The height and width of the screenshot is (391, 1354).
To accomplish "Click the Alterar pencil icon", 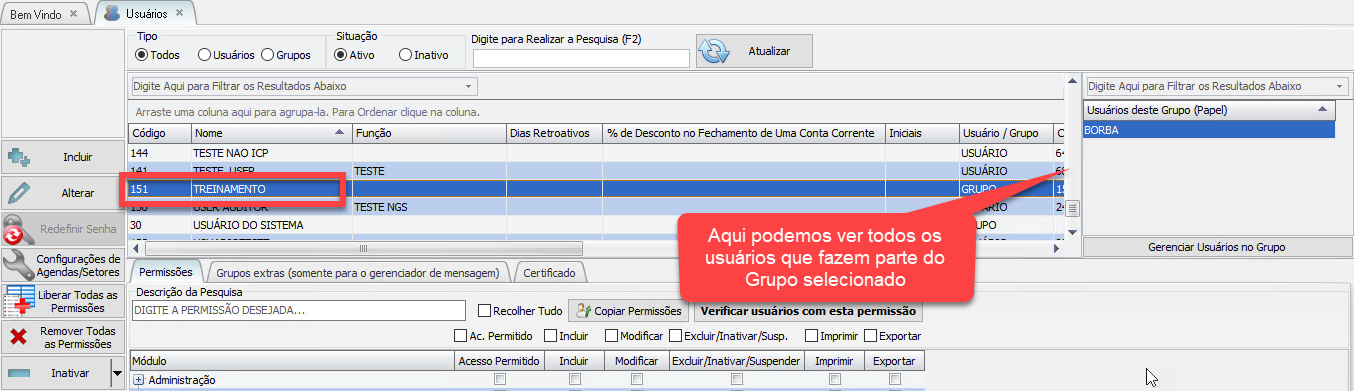I will (19, 193).
